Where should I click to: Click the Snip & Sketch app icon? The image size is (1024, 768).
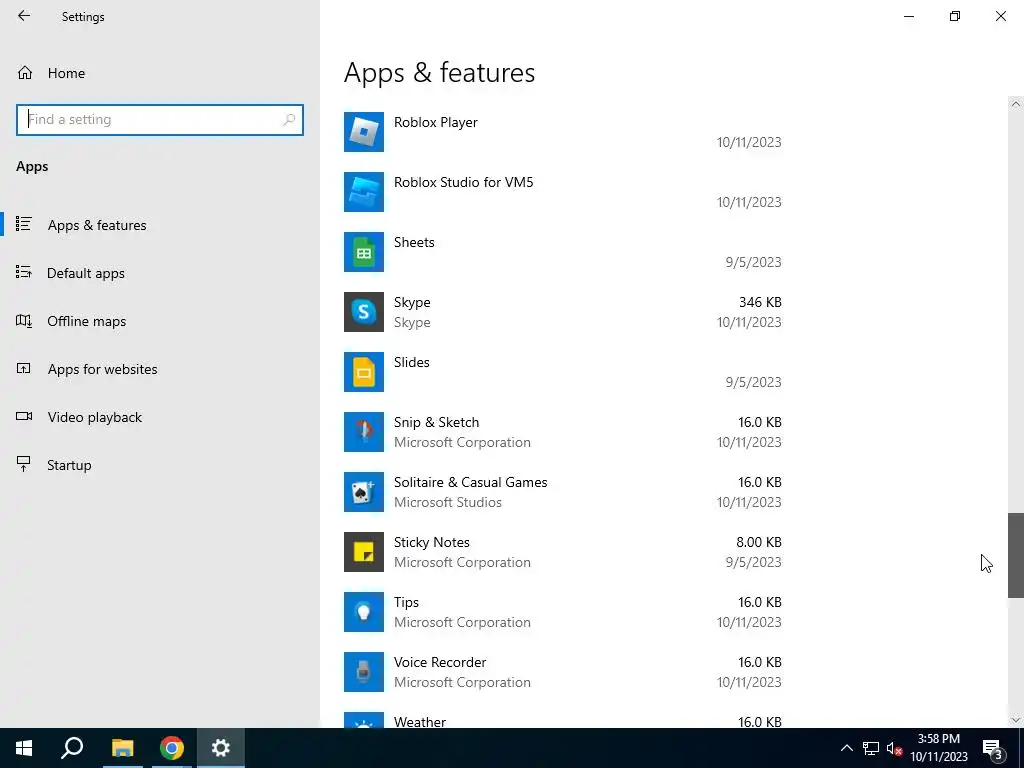pyautogui.click(x=364, y=432)
